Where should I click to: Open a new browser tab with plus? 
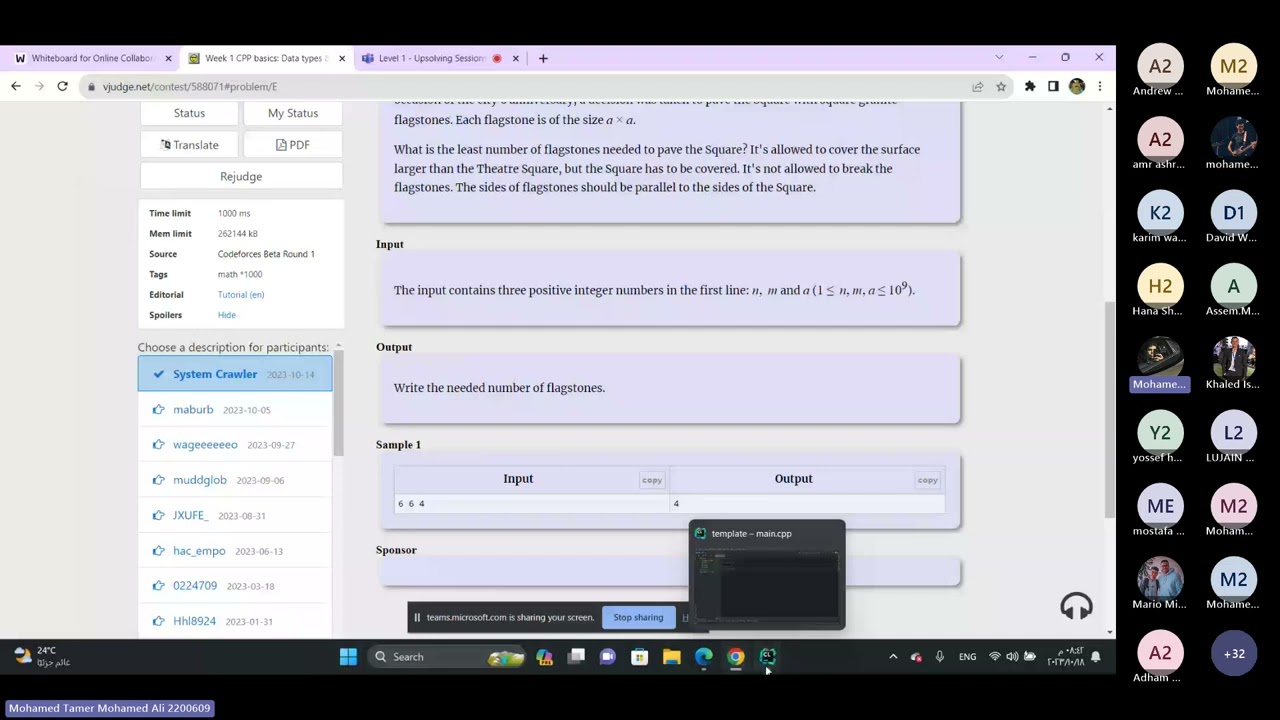(543, 58)
